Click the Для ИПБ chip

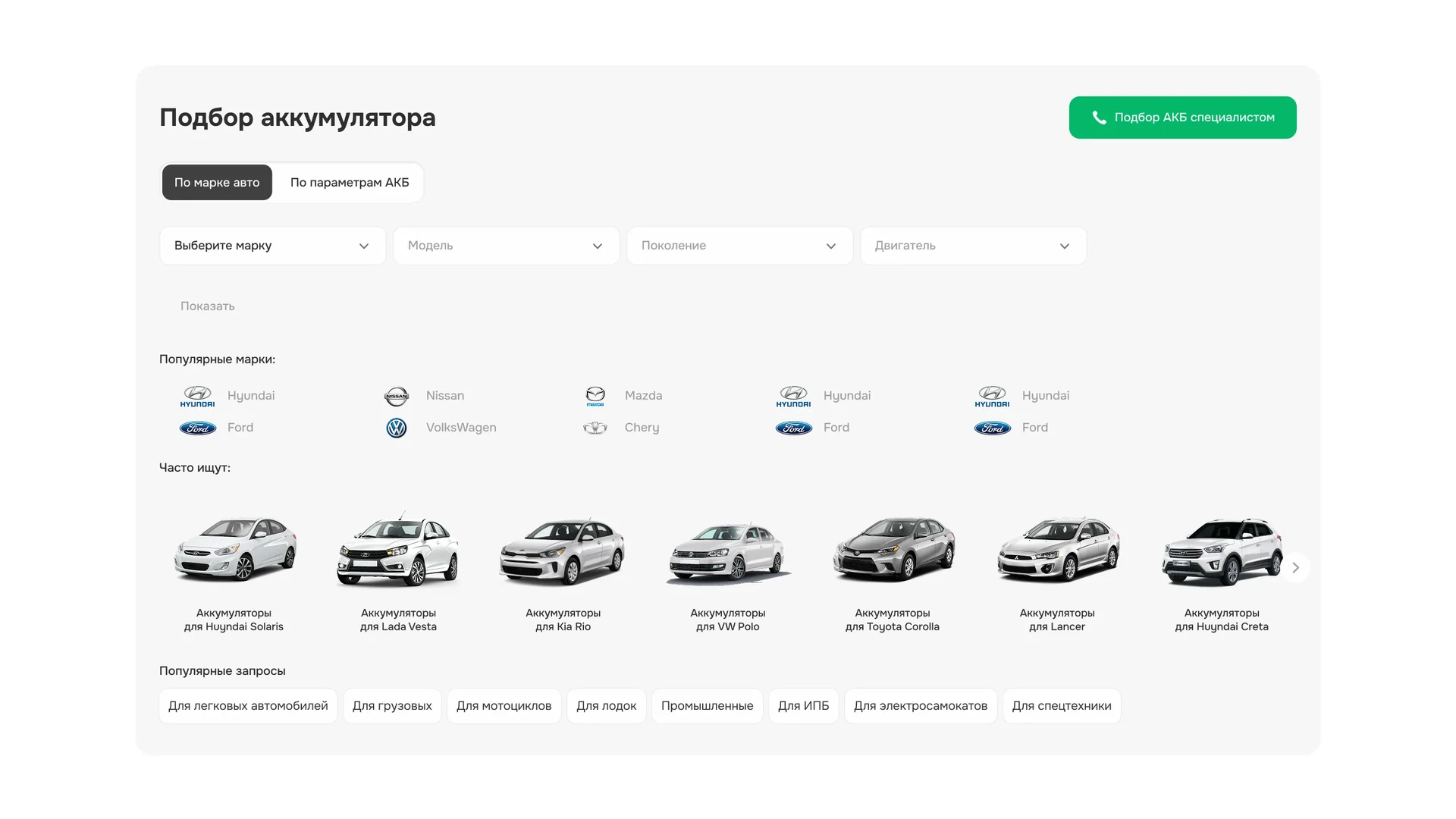tap(804, 706)
